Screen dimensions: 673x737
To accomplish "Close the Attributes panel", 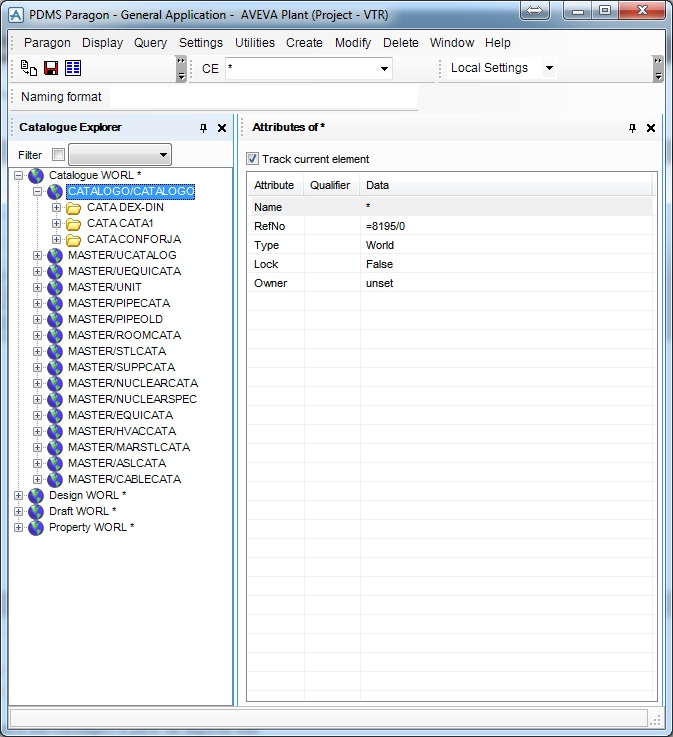I will [651, 128].
